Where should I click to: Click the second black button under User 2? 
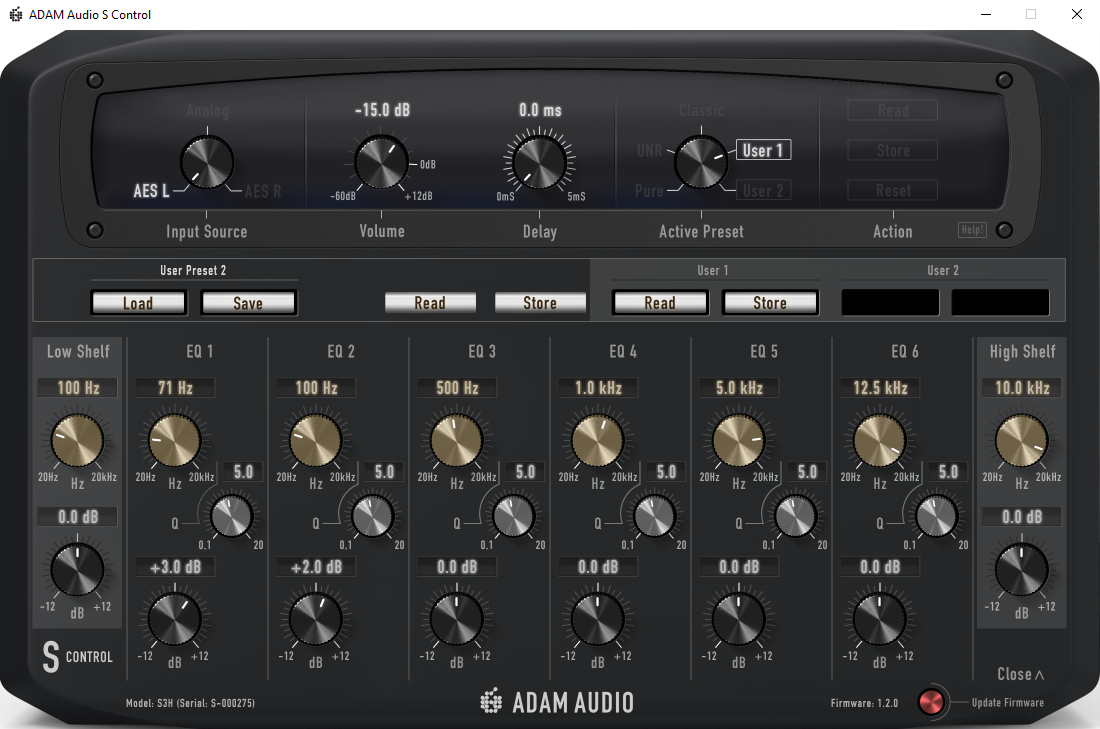point(1000,302)
